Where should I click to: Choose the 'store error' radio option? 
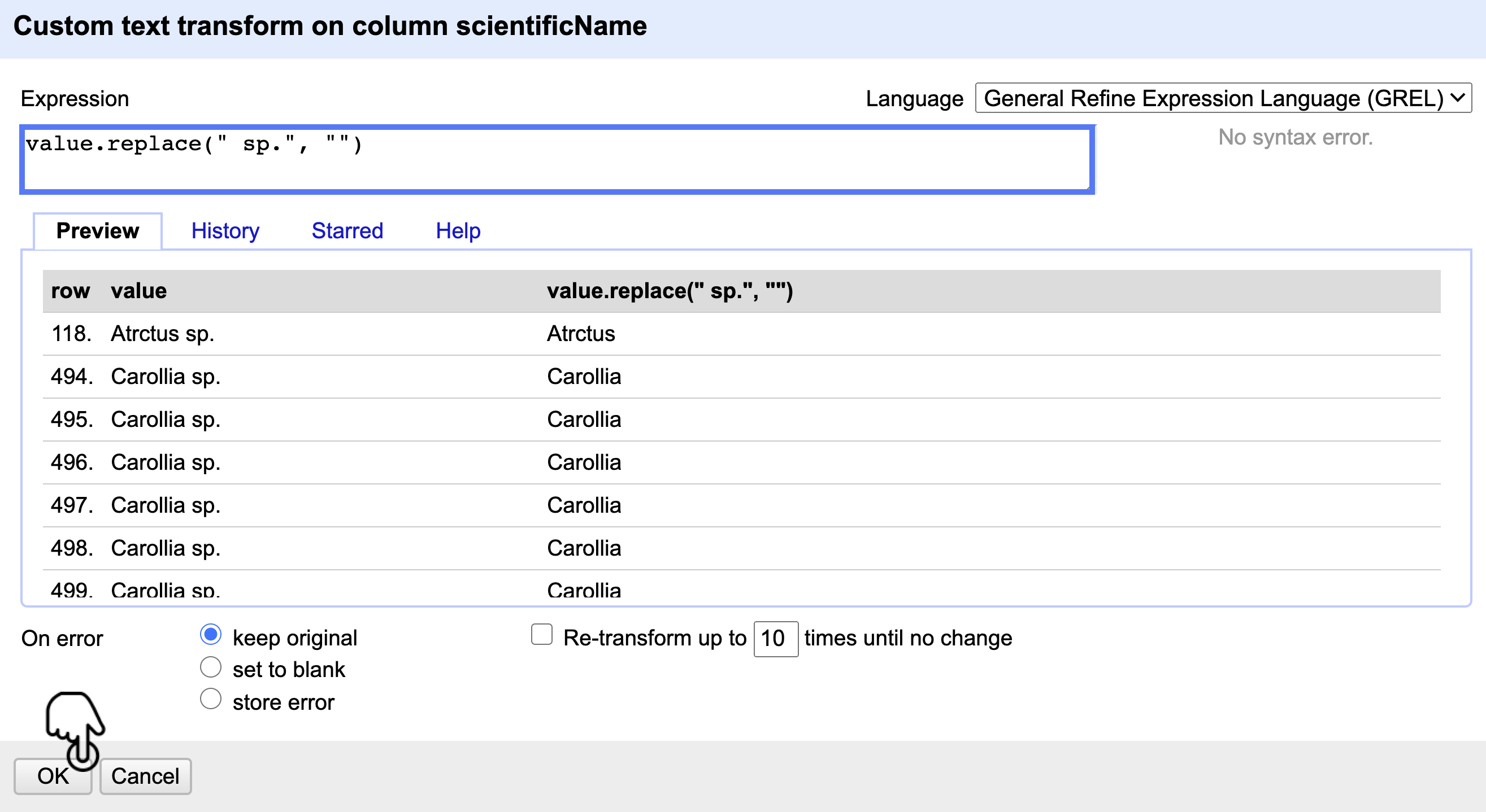(211, 699)
